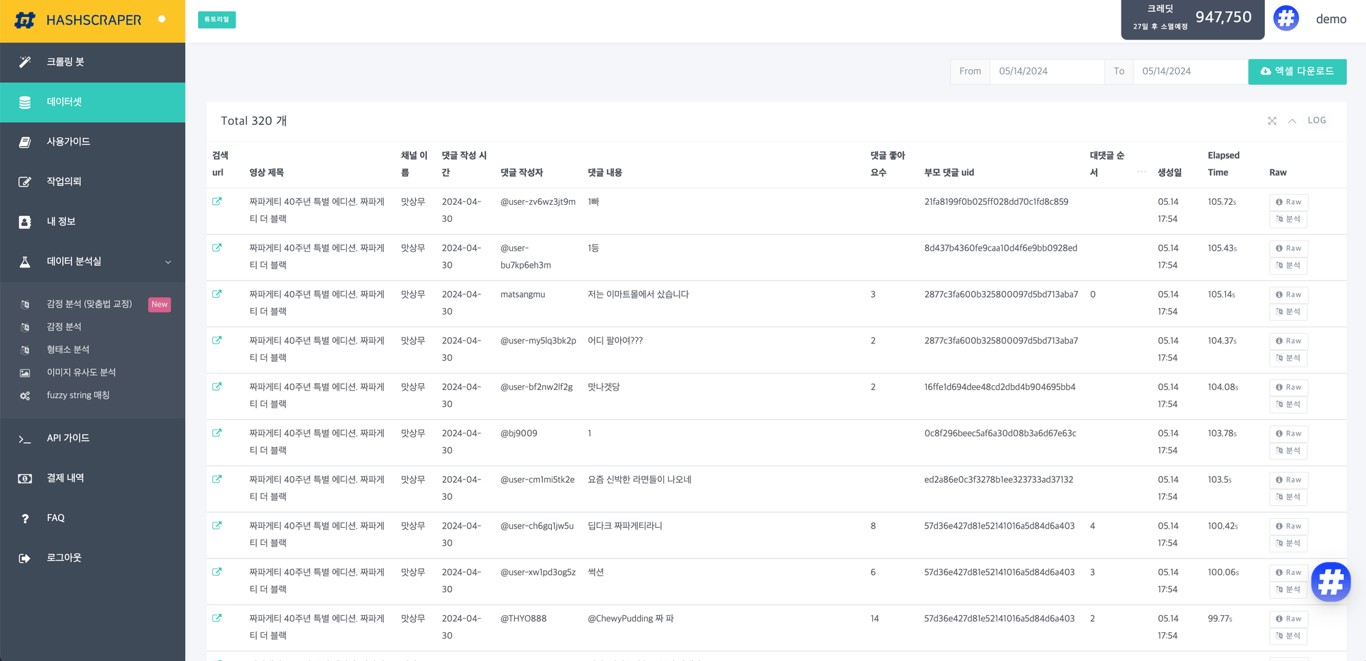Screen dimensions: 1366x661
Task: Click comment text @ChewyPudding 짝 파
Action: point(631,618)
